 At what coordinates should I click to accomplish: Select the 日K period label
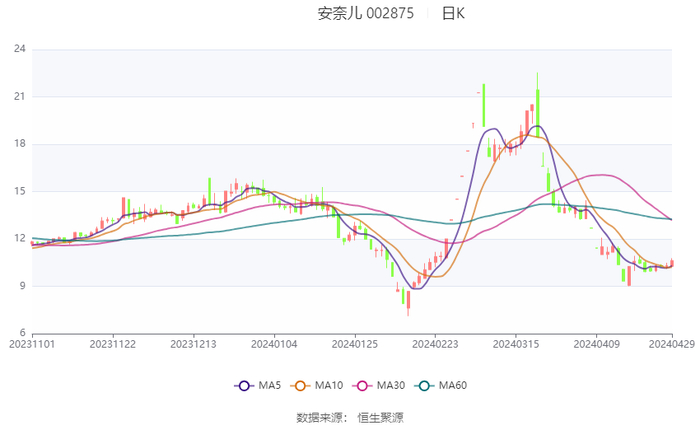pyautogui.click(x=453, y=14)
